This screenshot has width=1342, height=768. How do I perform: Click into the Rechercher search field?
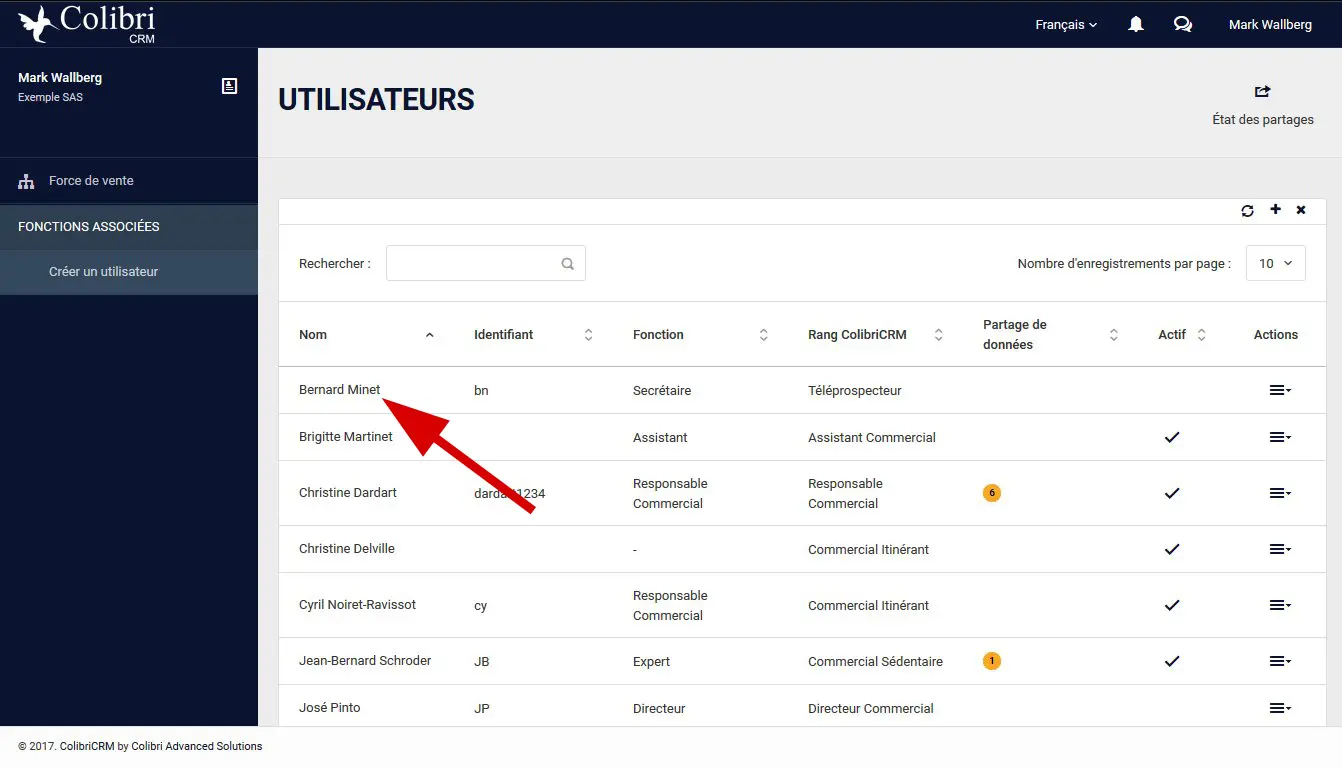486,263
